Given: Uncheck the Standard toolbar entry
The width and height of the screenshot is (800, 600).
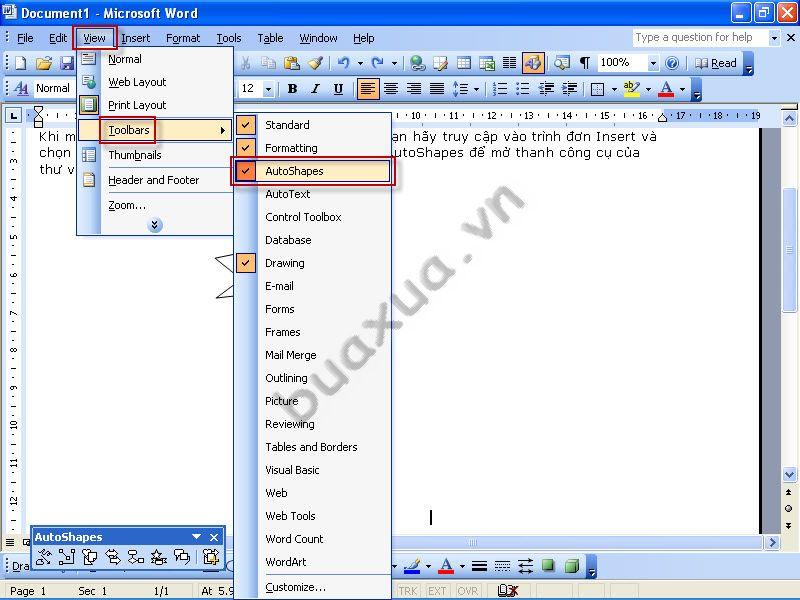Looking at the screenshot, I should (312, 125).
